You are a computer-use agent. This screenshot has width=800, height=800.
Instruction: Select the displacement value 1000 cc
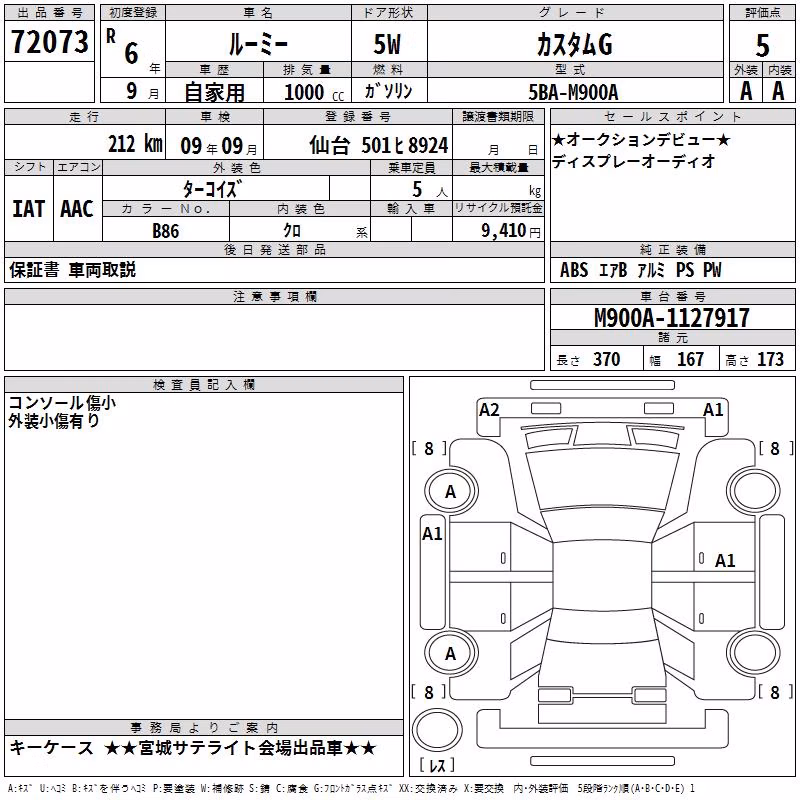pyautogui.click(x=314, y=92)
